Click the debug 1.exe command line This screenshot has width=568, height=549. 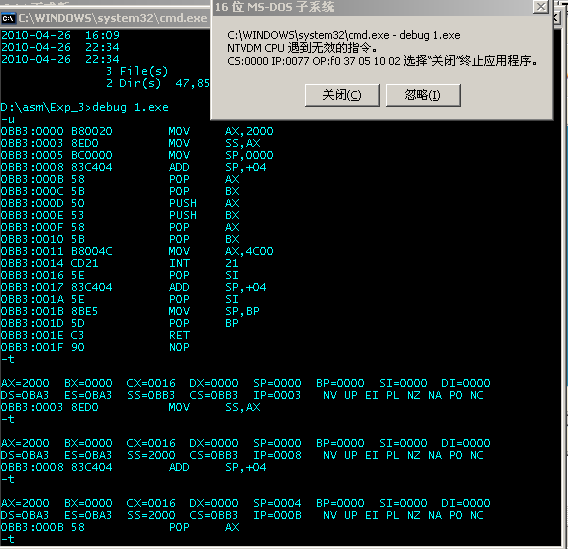click(84, 108)
